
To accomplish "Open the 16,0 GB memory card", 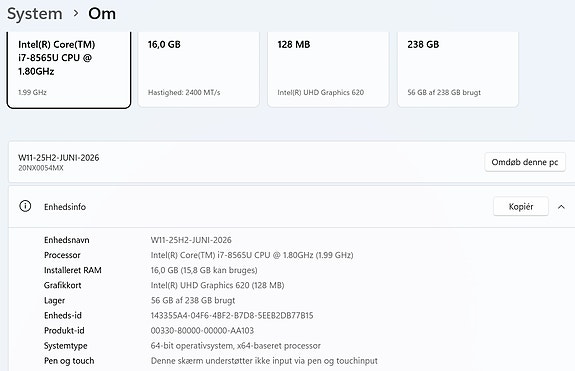I will 198,70.
